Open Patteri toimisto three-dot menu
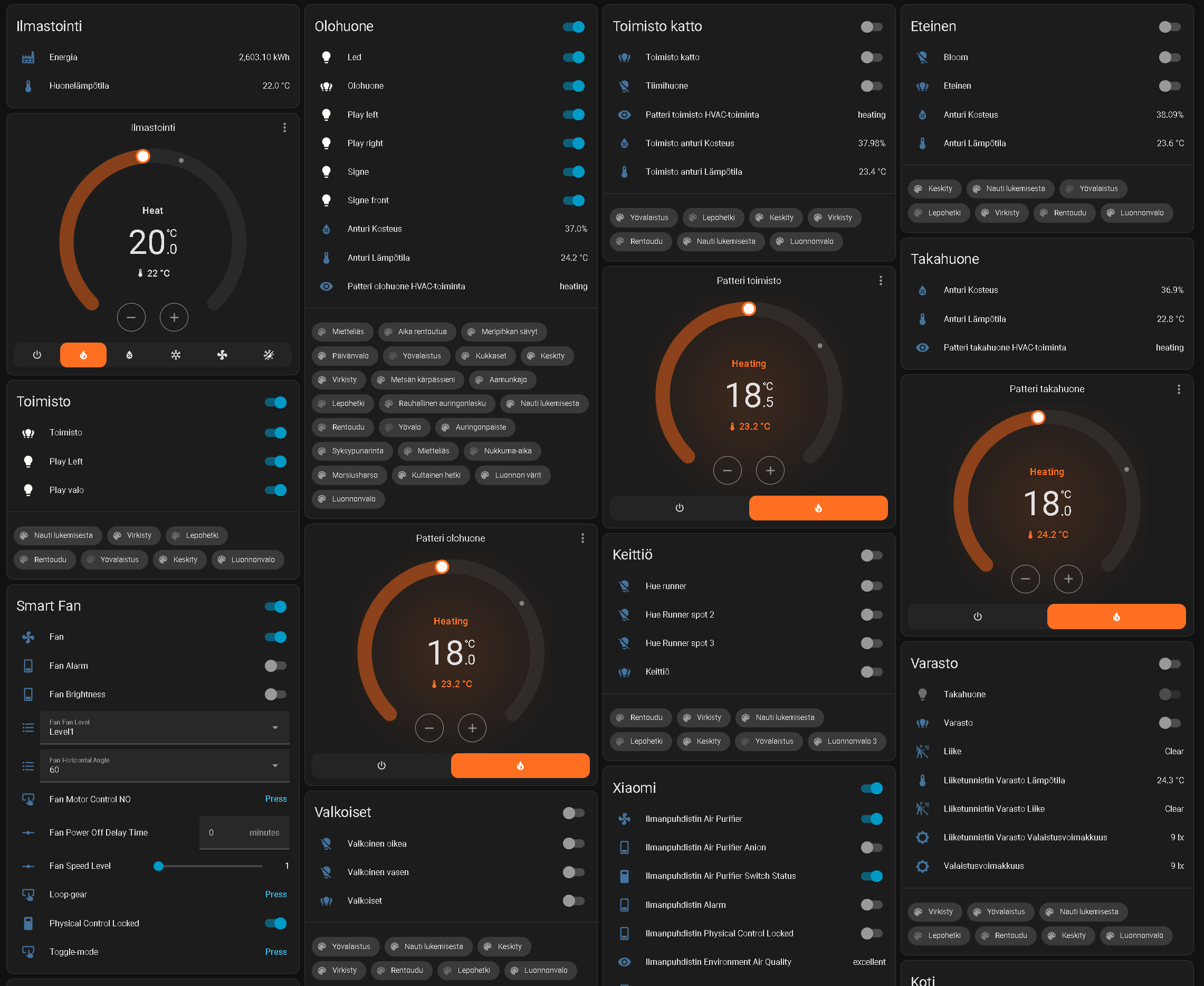 [x=881, y=281]
